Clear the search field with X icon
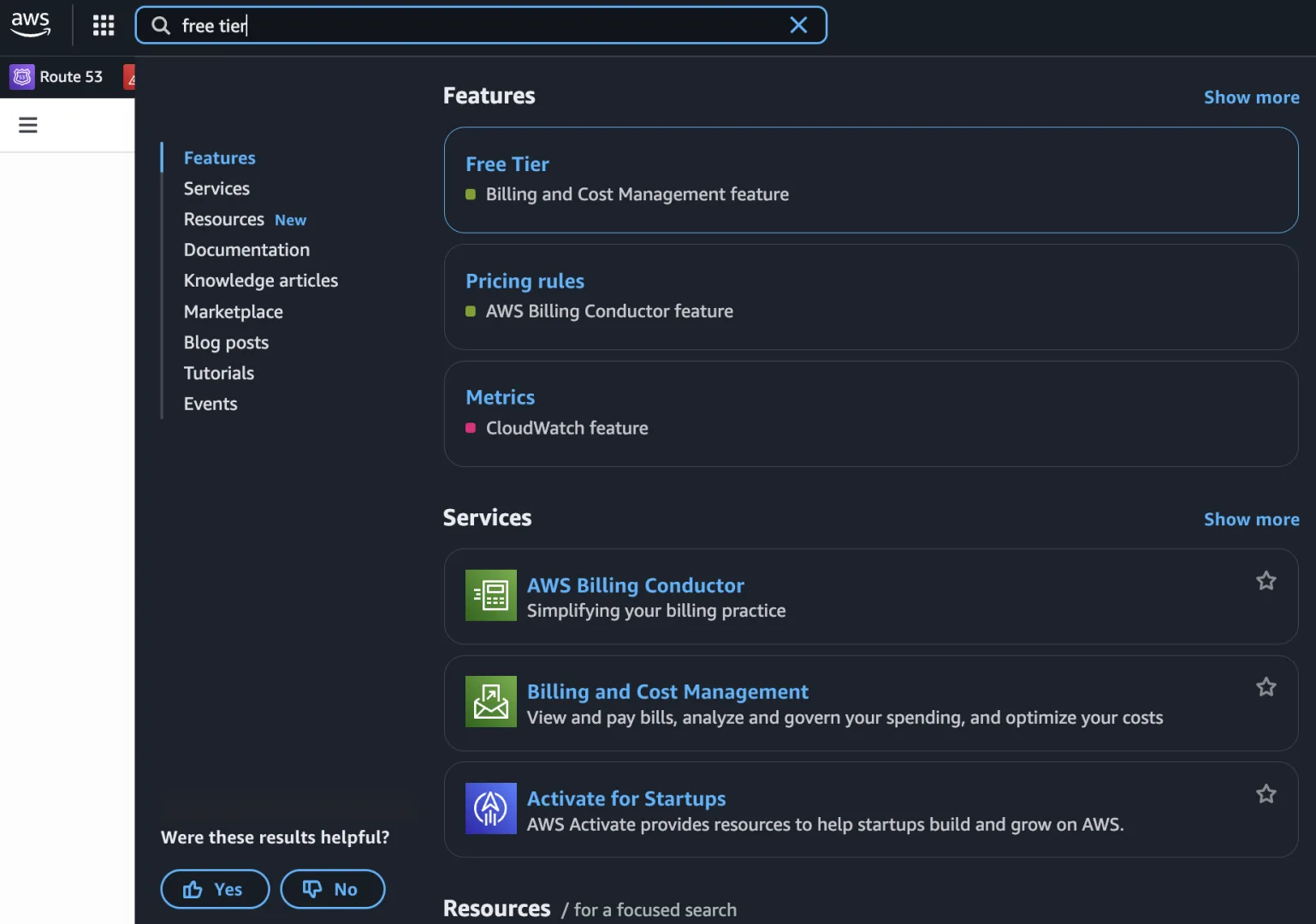 click(798, 25)
